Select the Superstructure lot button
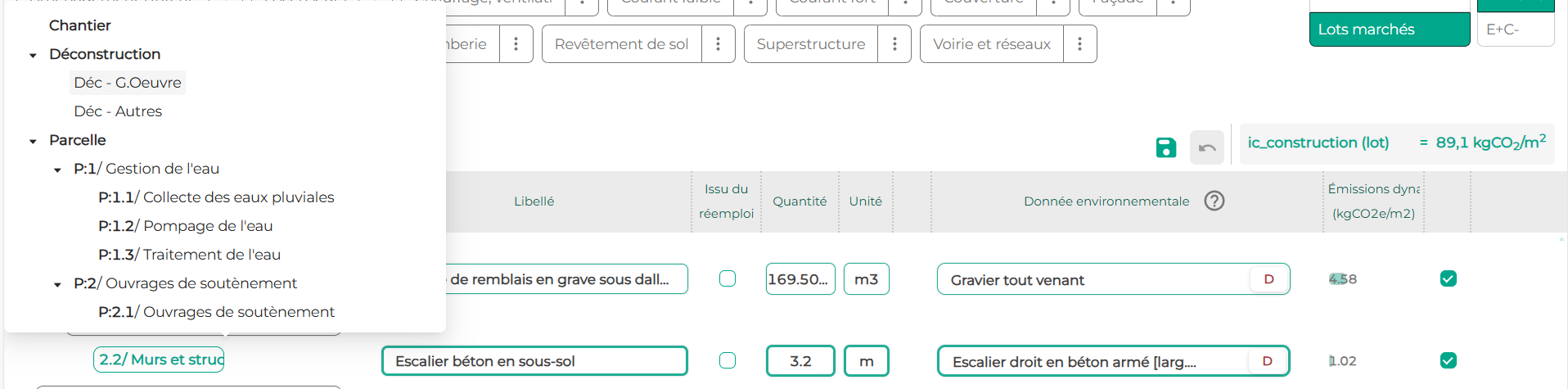The height and width of the screenshot is (389, 1568). coord(810,44)
